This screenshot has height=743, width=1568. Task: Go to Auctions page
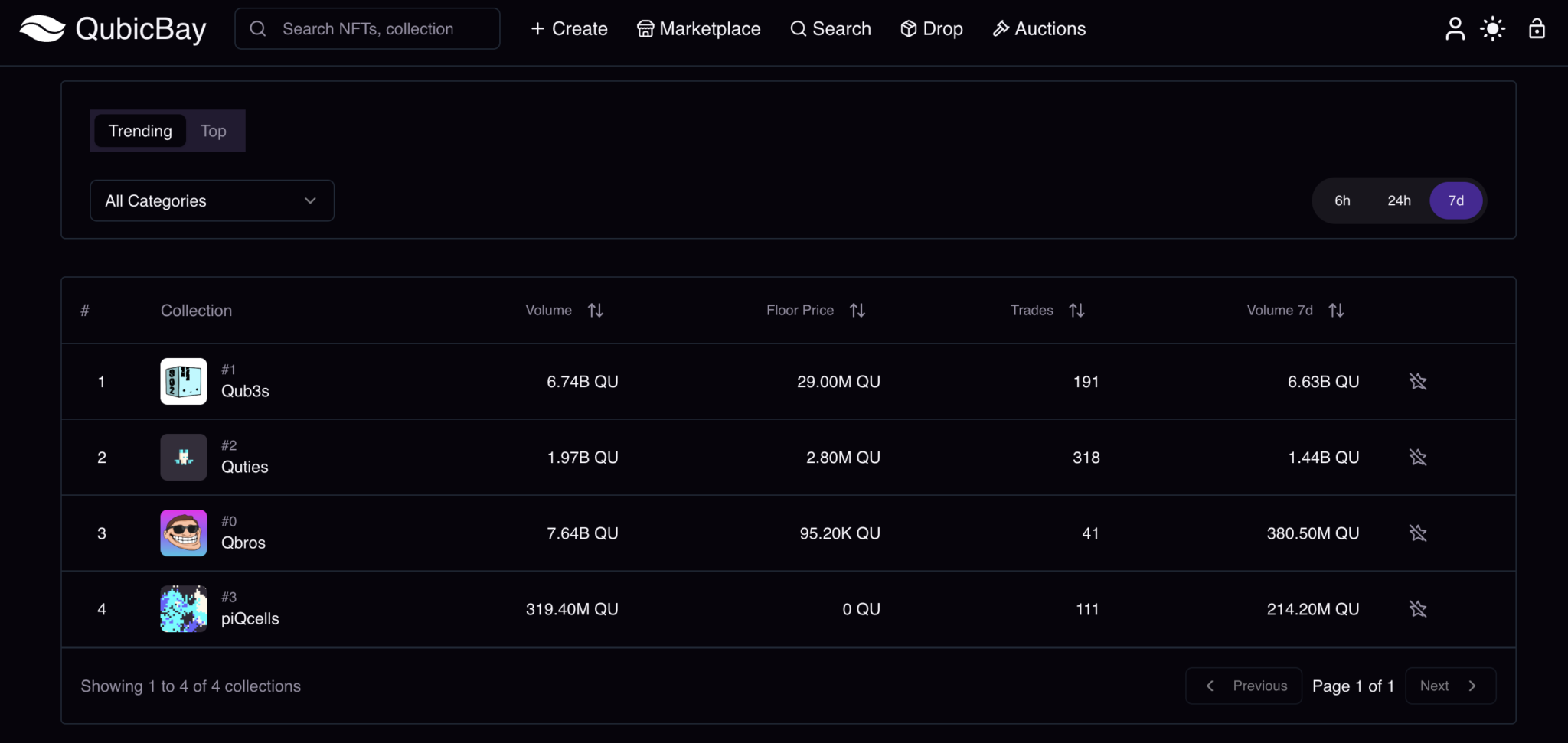(x=1039, y=29)
